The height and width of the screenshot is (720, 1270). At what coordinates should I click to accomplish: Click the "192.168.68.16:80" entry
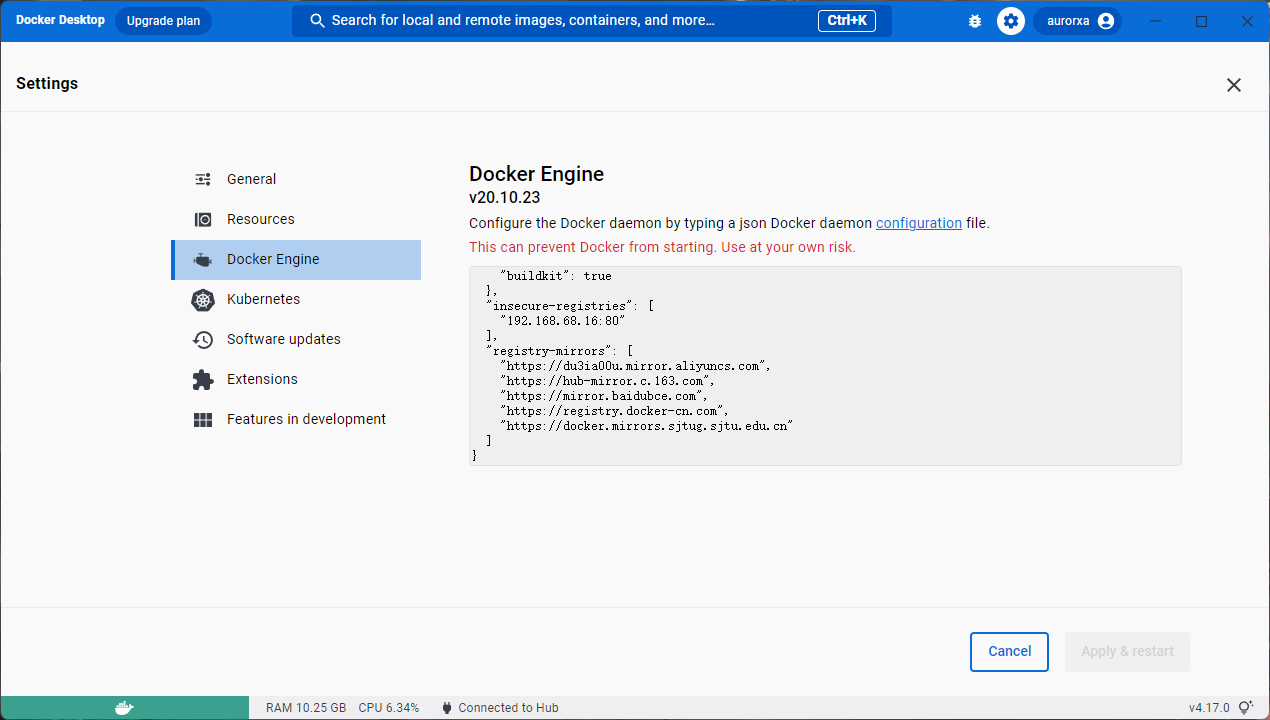coord(562,321)
